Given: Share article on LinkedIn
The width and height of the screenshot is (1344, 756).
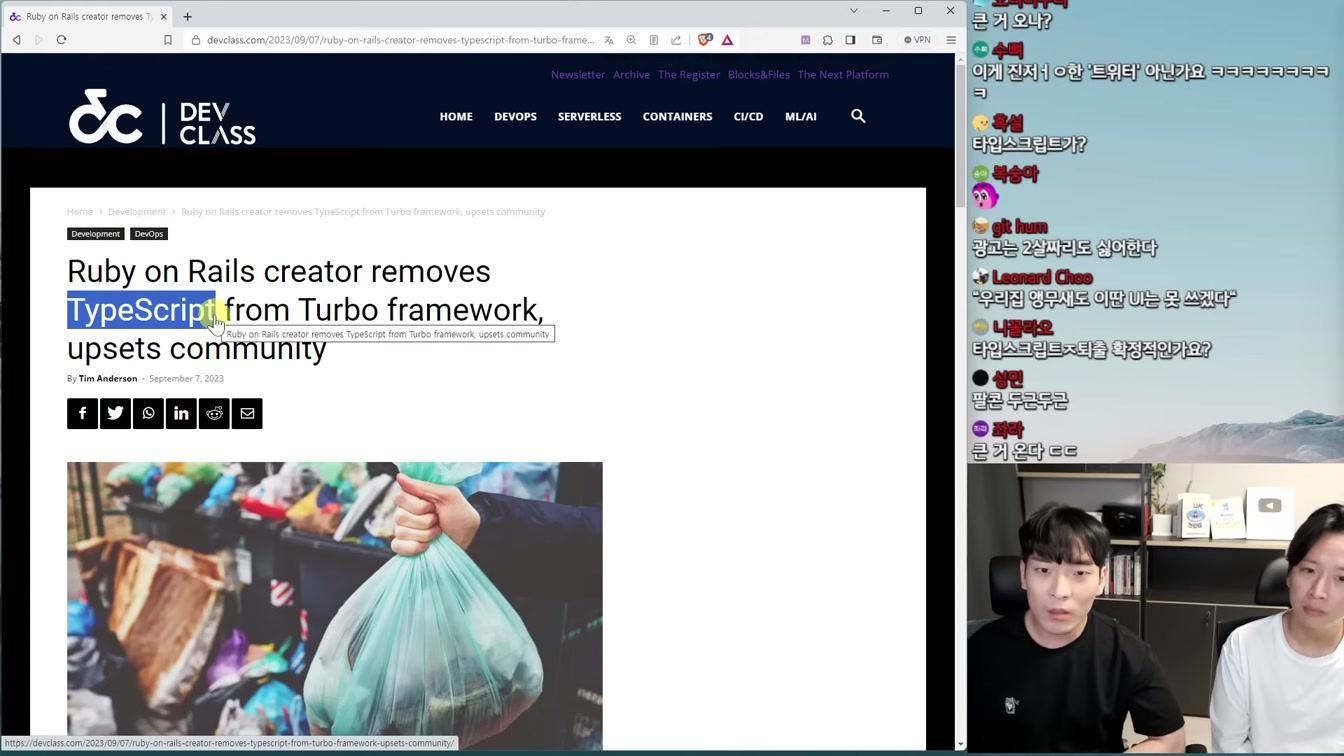Looking at the screenshot, I should [181, 413].
